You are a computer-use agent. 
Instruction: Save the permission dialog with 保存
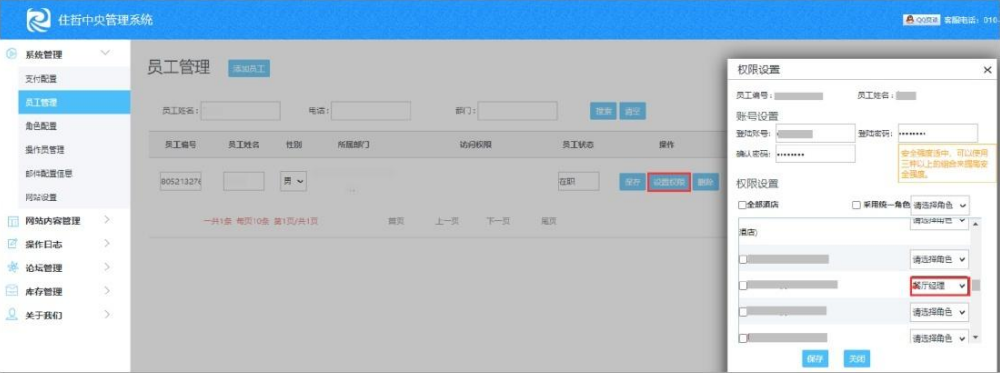coord(814,358)
